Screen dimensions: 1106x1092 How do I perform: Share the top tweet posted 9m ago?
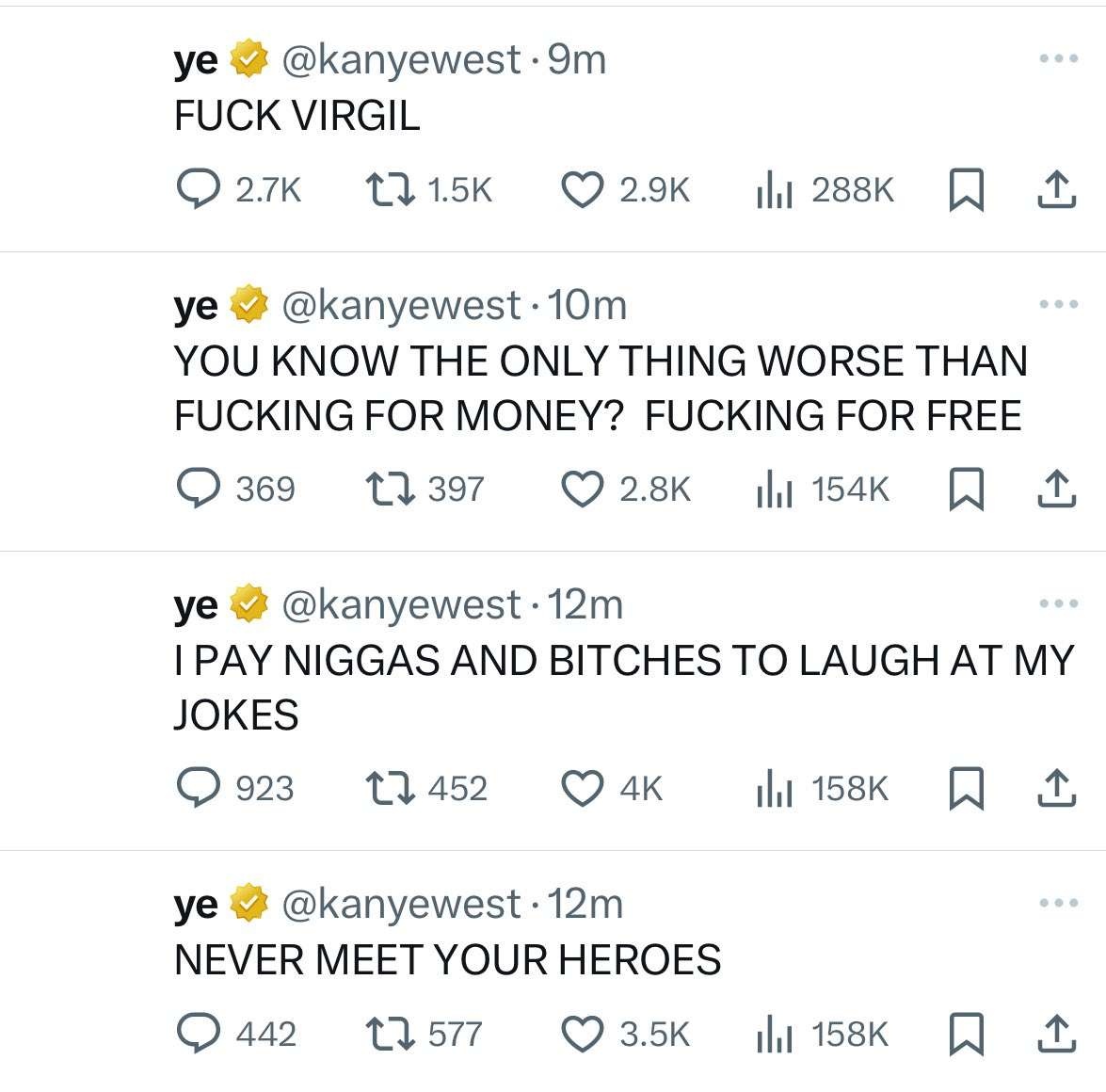(x=1057, y=190)
